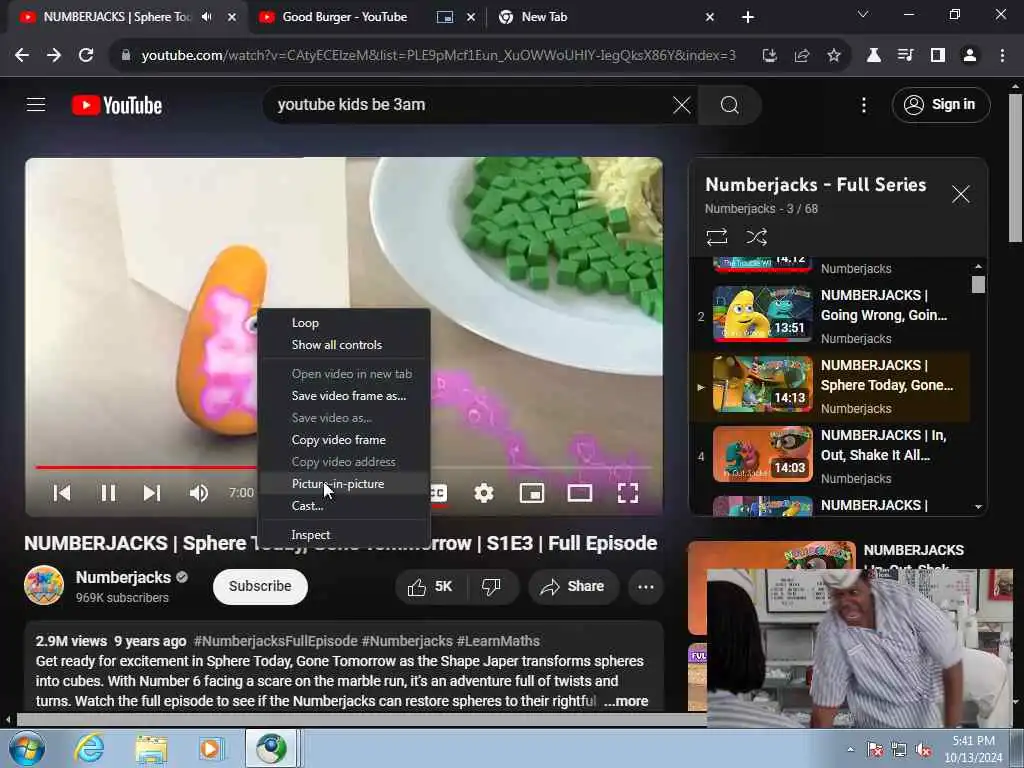Mute the video player volume

[199, 493]
